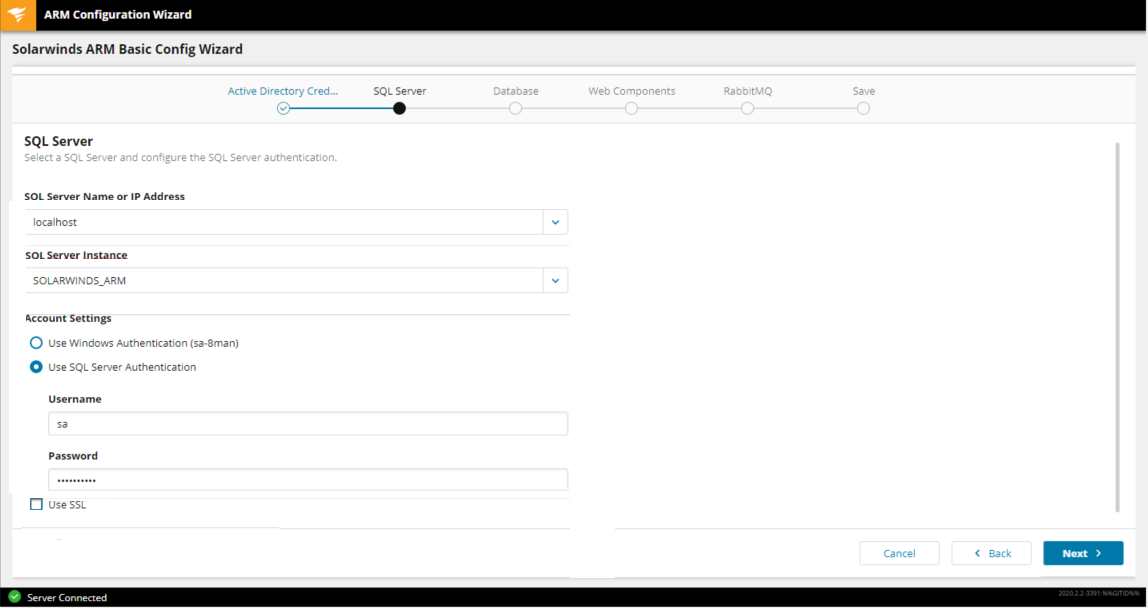Viewport: 1148px width, 608px height.
Task: Open the SQL Server Instance dropdown arrow
Action: point(555,281)
